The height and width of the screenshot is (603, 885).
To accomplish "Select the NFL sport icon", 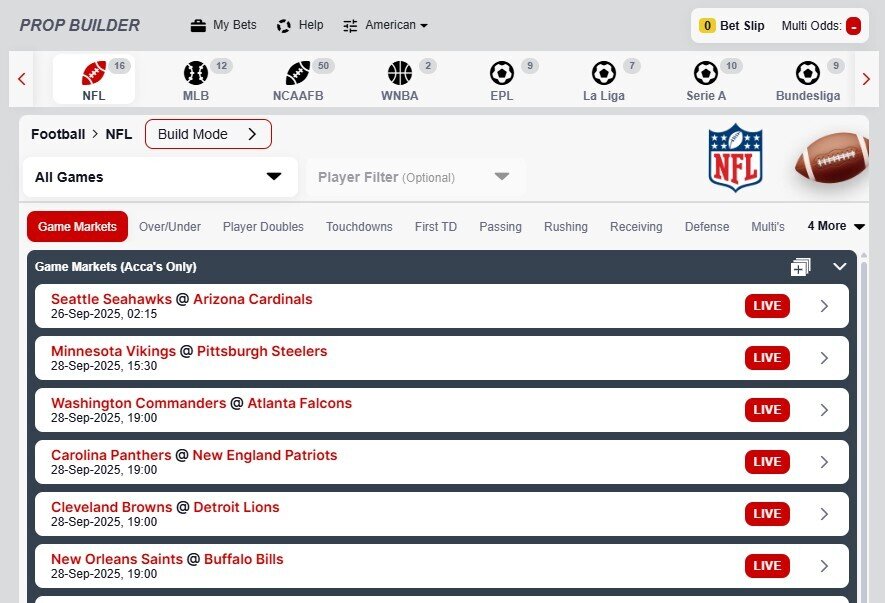I will point(93,72).
